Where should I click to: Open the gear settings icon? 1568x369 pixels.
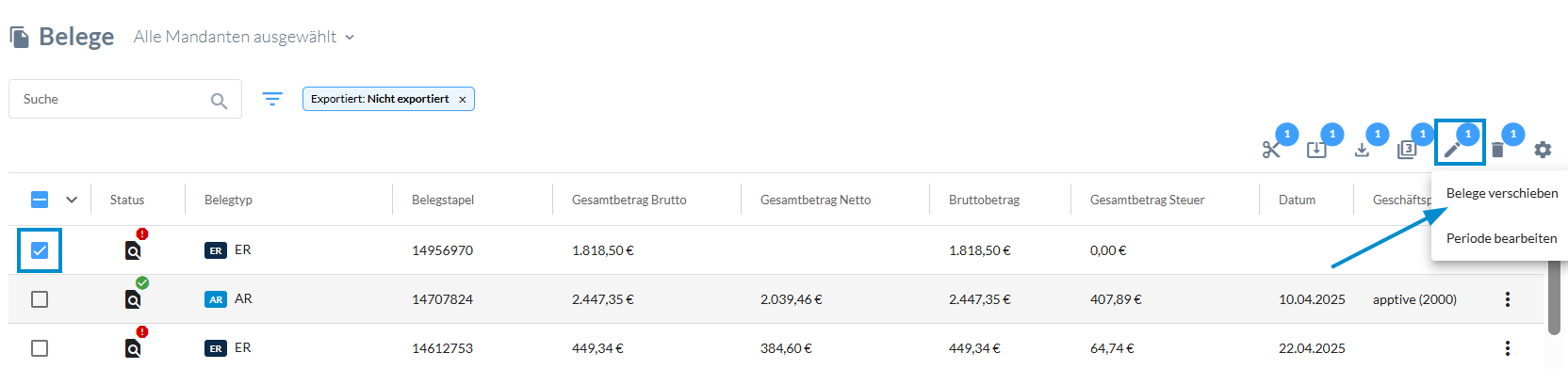coord(1543,150)
